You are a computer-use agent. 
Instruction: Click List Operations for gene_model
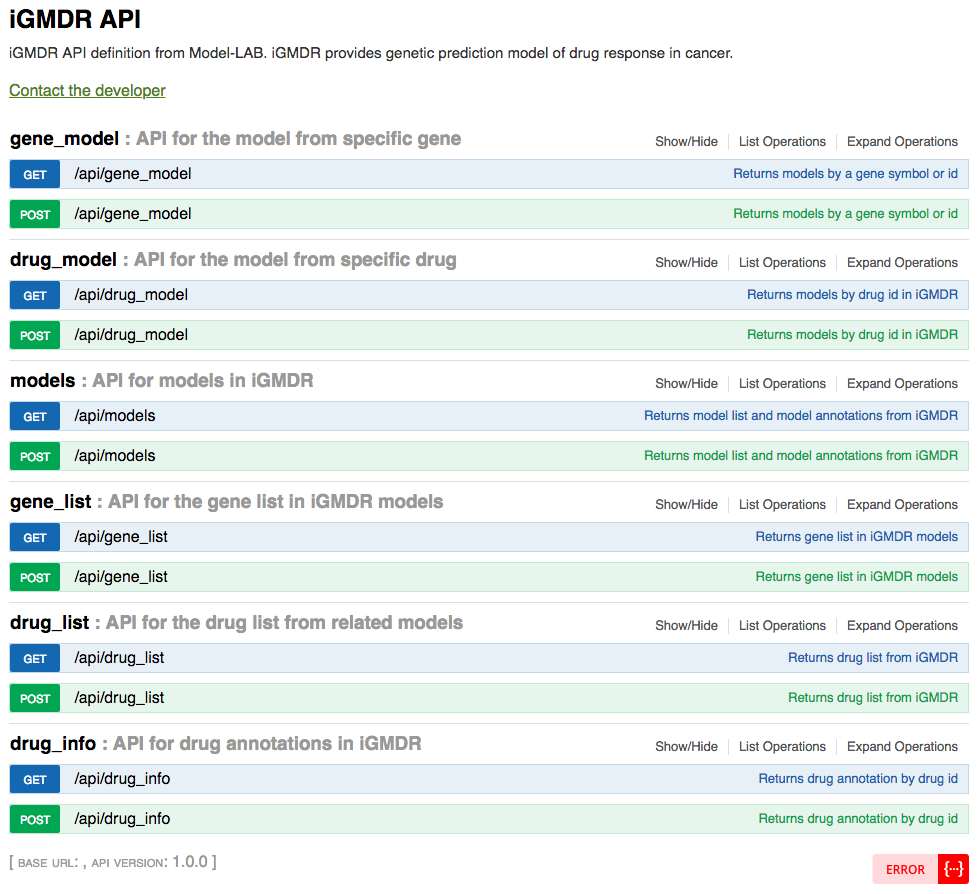[782, 142]
